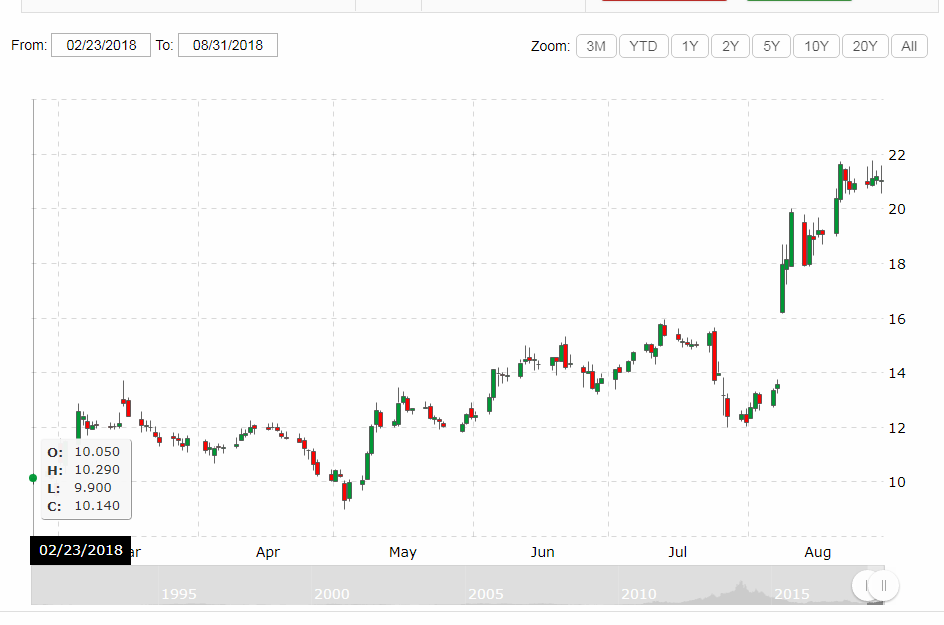The height and width of the screenshot is (625, 944).
Task: Click the right range slider handle
Action: click(x=884, y=586)
